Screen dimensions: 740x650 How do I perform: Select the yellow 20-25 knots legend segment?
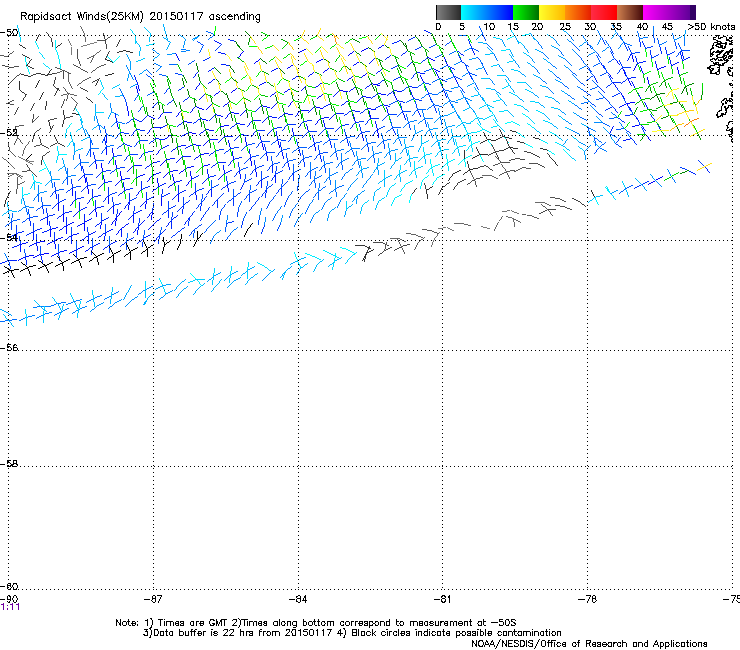[552, 12]
